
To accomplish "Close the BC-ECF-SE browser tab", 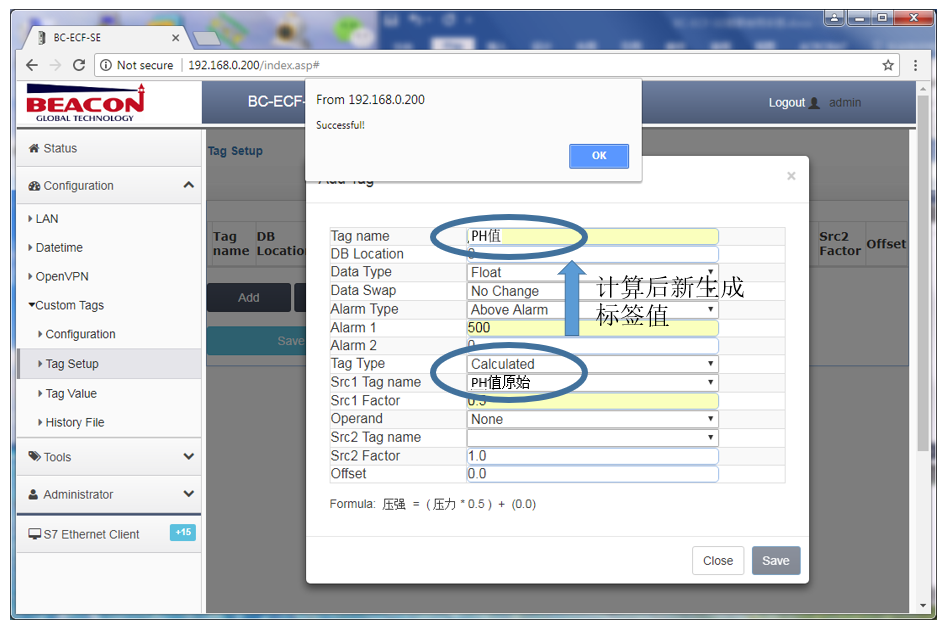I will pyautogui.click(x=176, y=38).
